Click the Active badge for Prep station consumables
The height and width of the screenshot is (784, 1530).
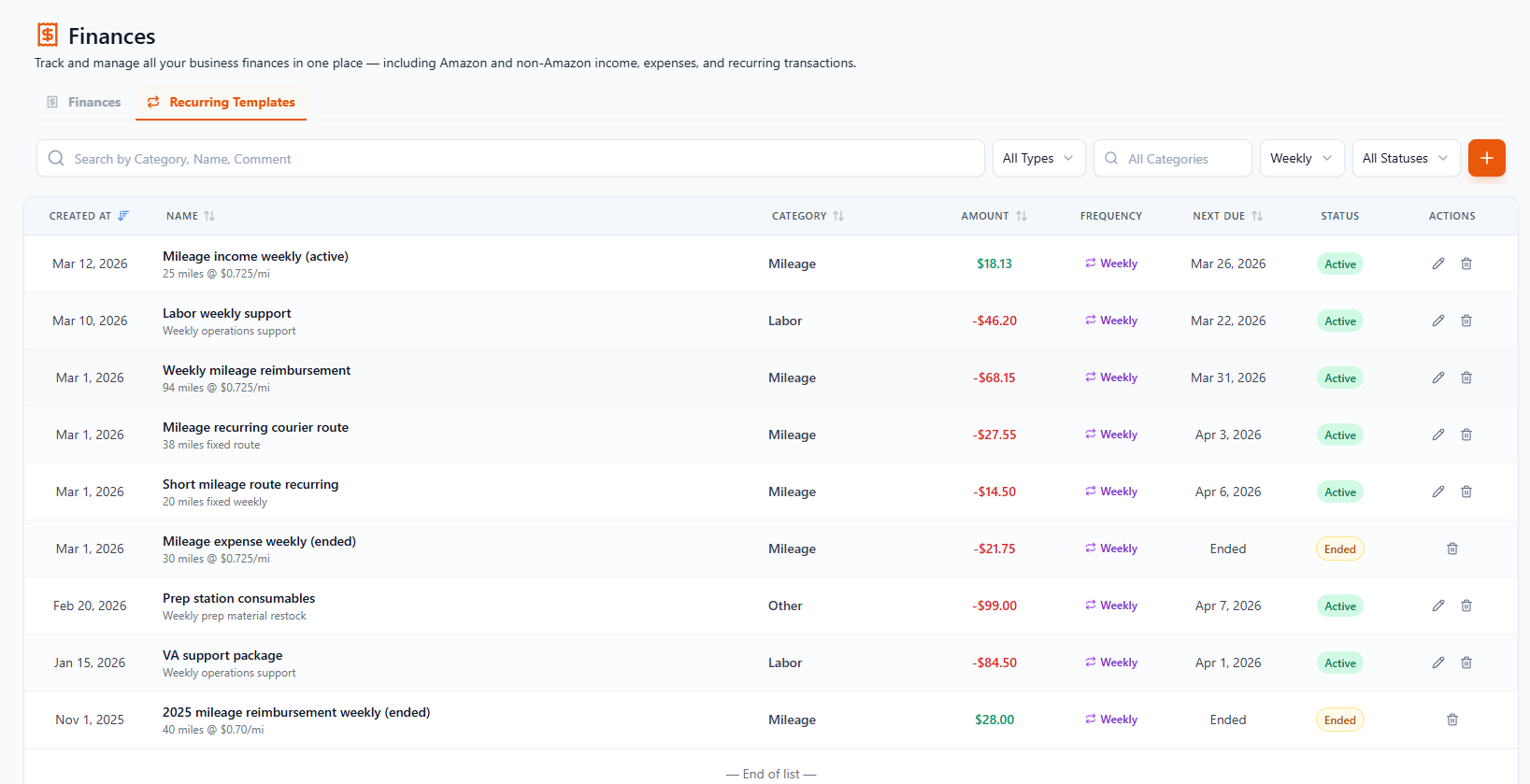click(x=1339, y=606)
